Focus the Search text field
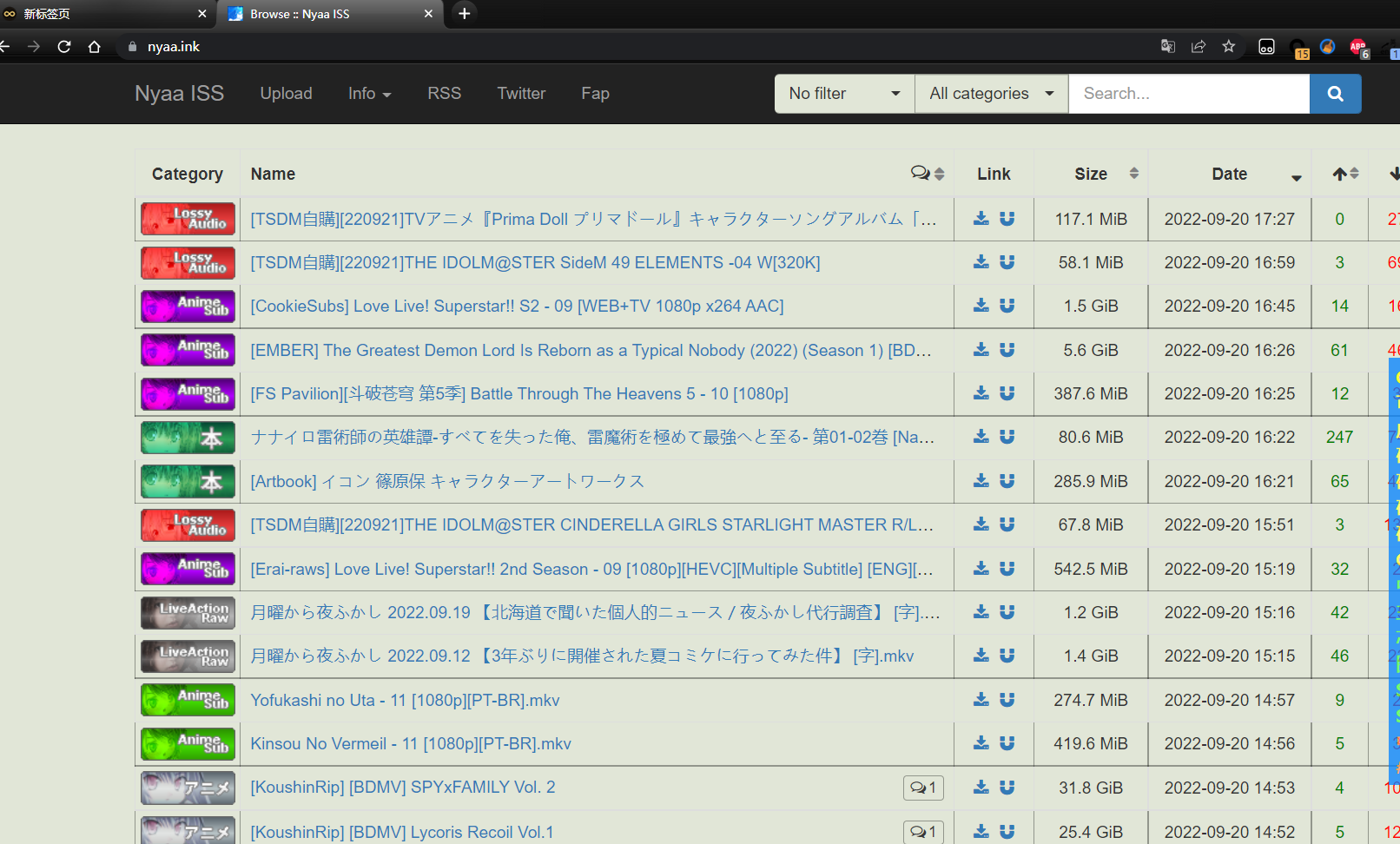This screenshot has height=844, width=1400. pyautogui.click(x=1189, y=94)
